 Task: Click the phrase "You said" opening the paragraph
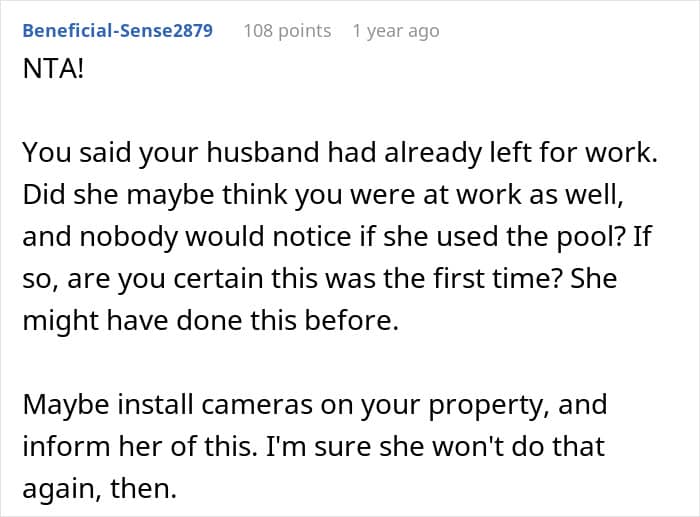pos(62,153)
